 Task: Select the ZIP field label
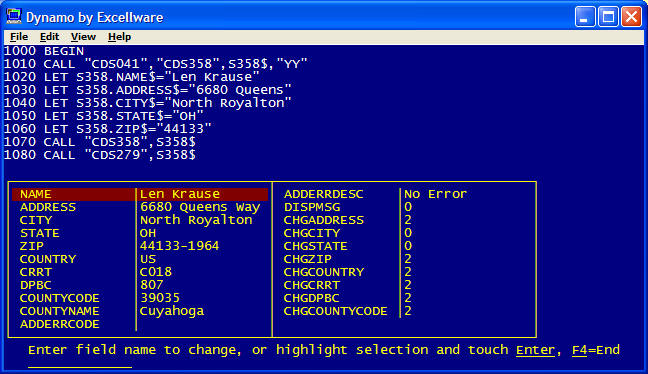(31, 246)
